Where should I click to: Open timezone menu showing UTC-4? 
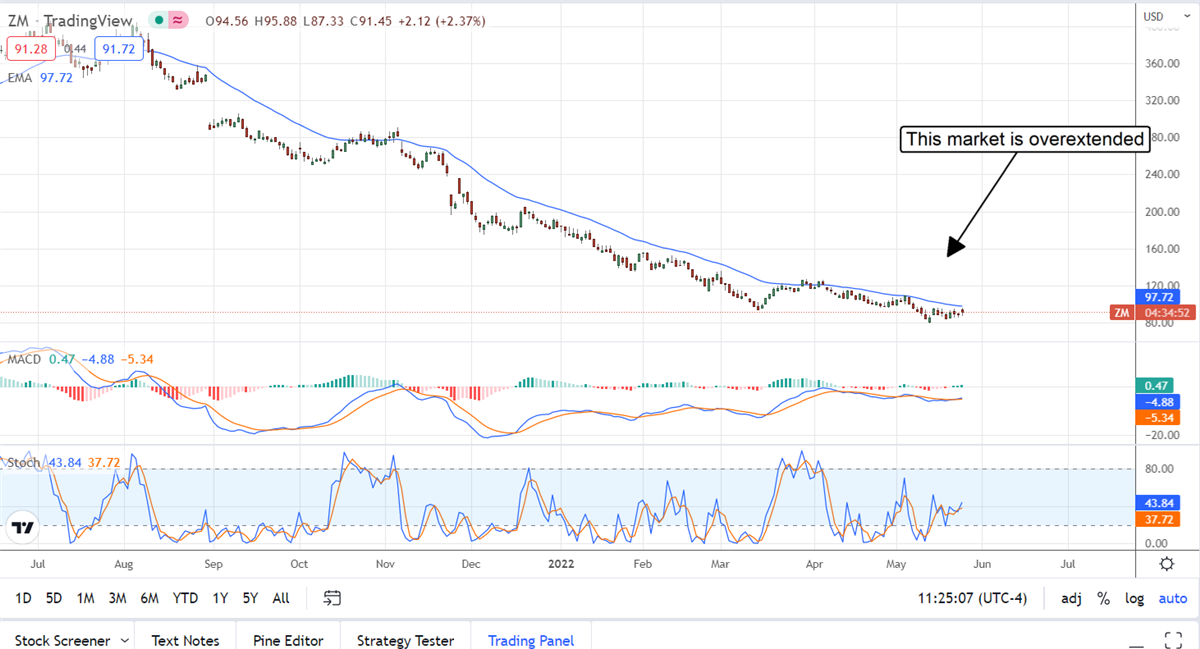[x=969, y=598]
